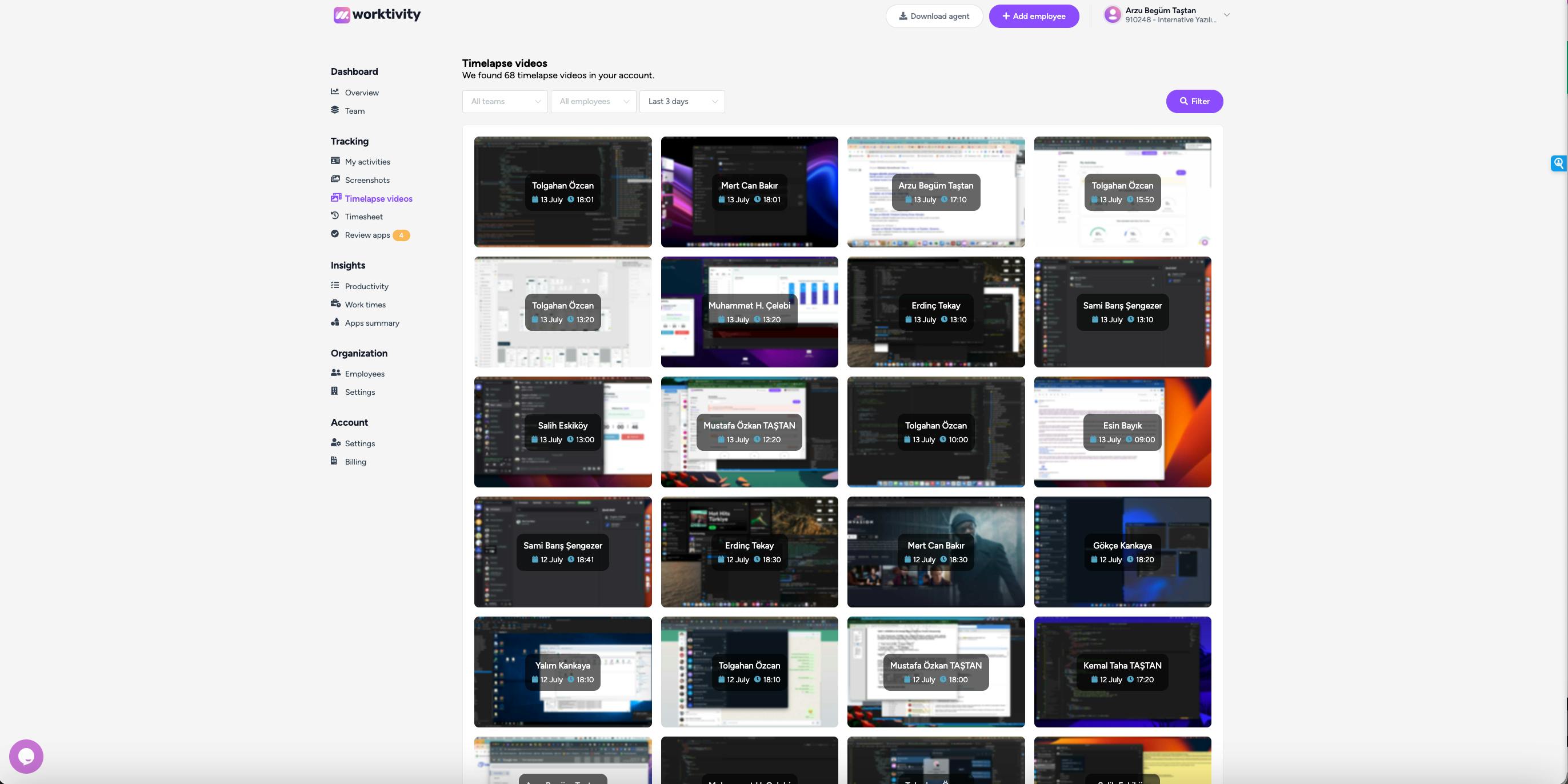The width and height of the screenshot is (1568, 784).
Task: Click the Timelapse videos sidebar icon
Action: [x=335, y=198]
